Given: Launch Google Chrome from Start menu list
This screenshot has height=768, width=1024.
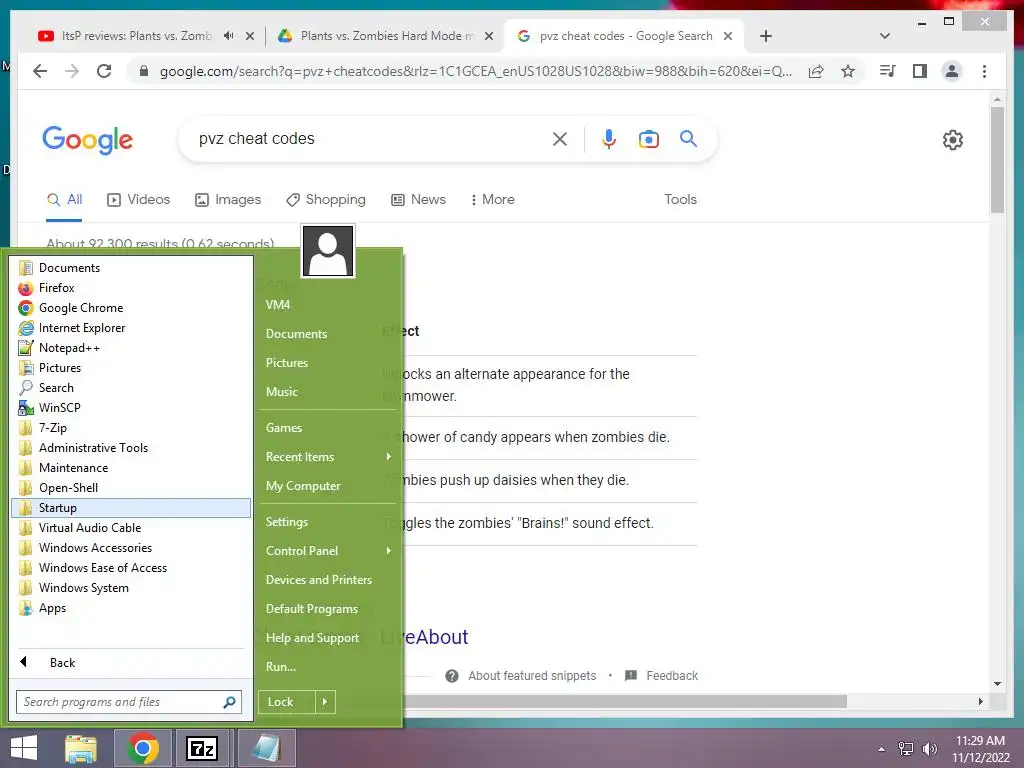Looking at the screenshot, I should tap(131, 308).
